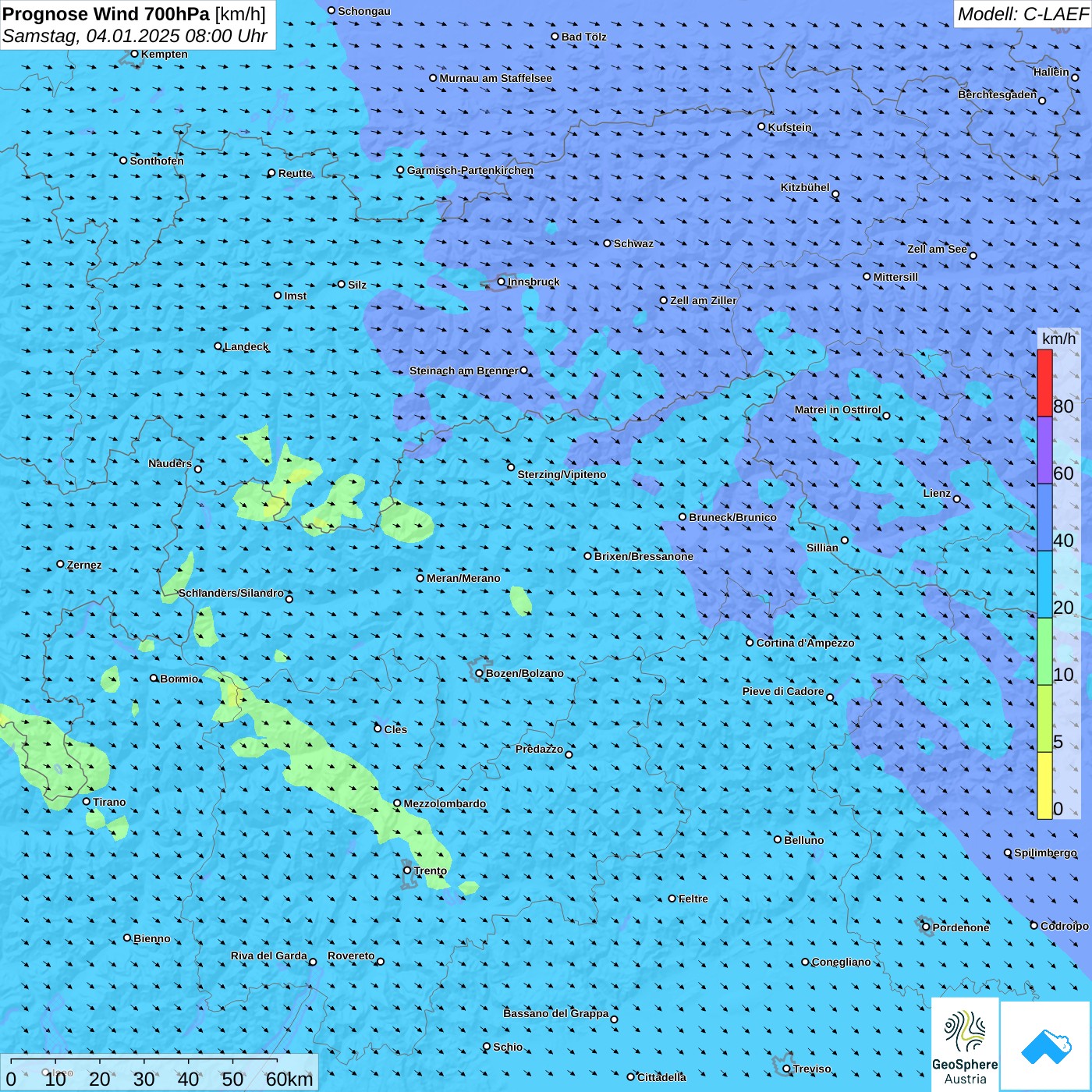Click the 'Sterzing/Vipiteno' label
1092x1092 pixels.
point(562,474)
